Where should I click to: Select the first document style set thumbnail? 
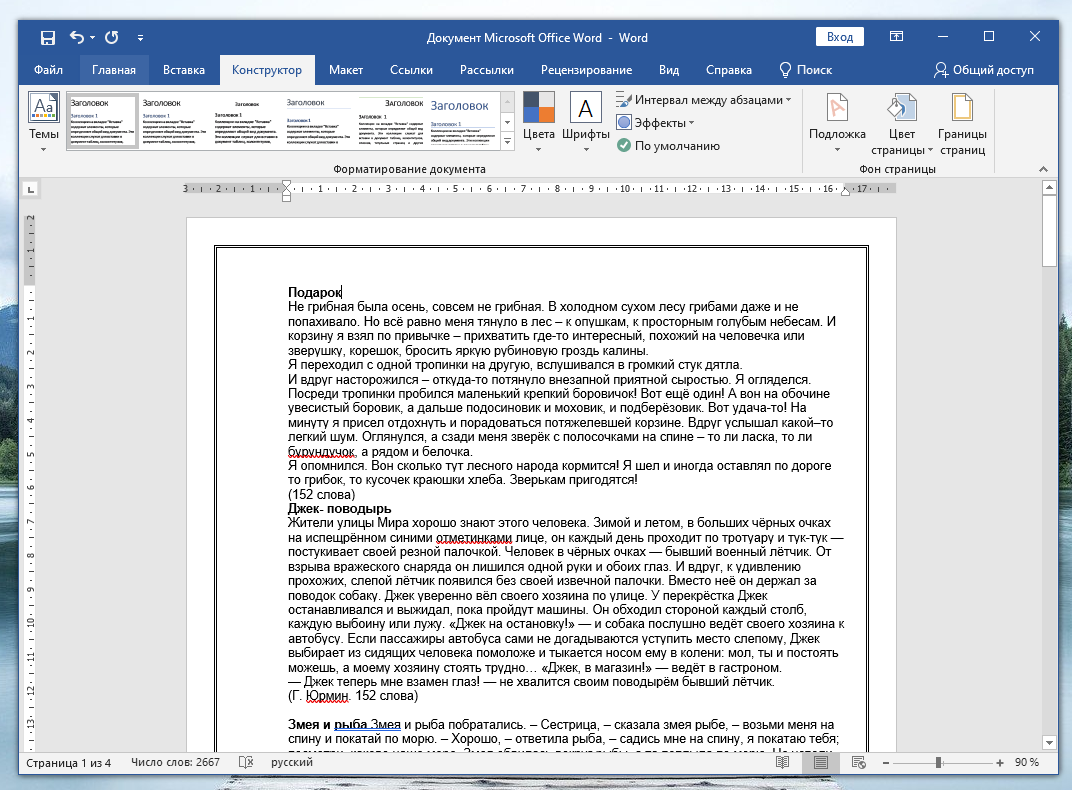coord(103,120)
